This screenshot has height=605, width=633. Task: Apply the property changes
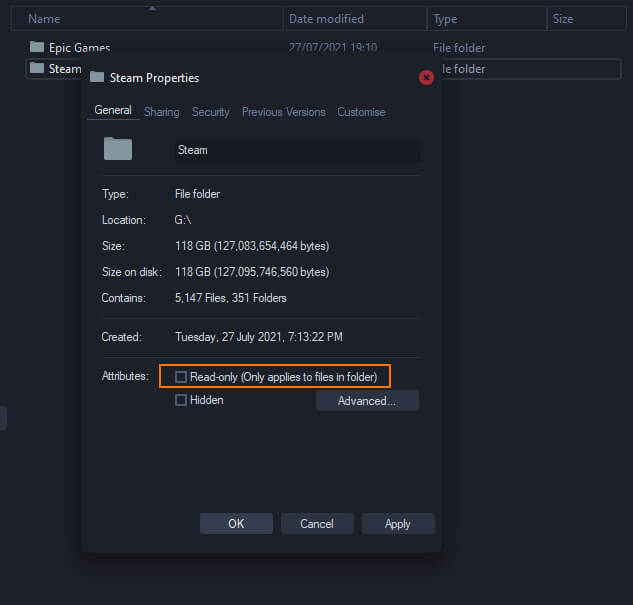pyautogui.click(x=398, y=523)
